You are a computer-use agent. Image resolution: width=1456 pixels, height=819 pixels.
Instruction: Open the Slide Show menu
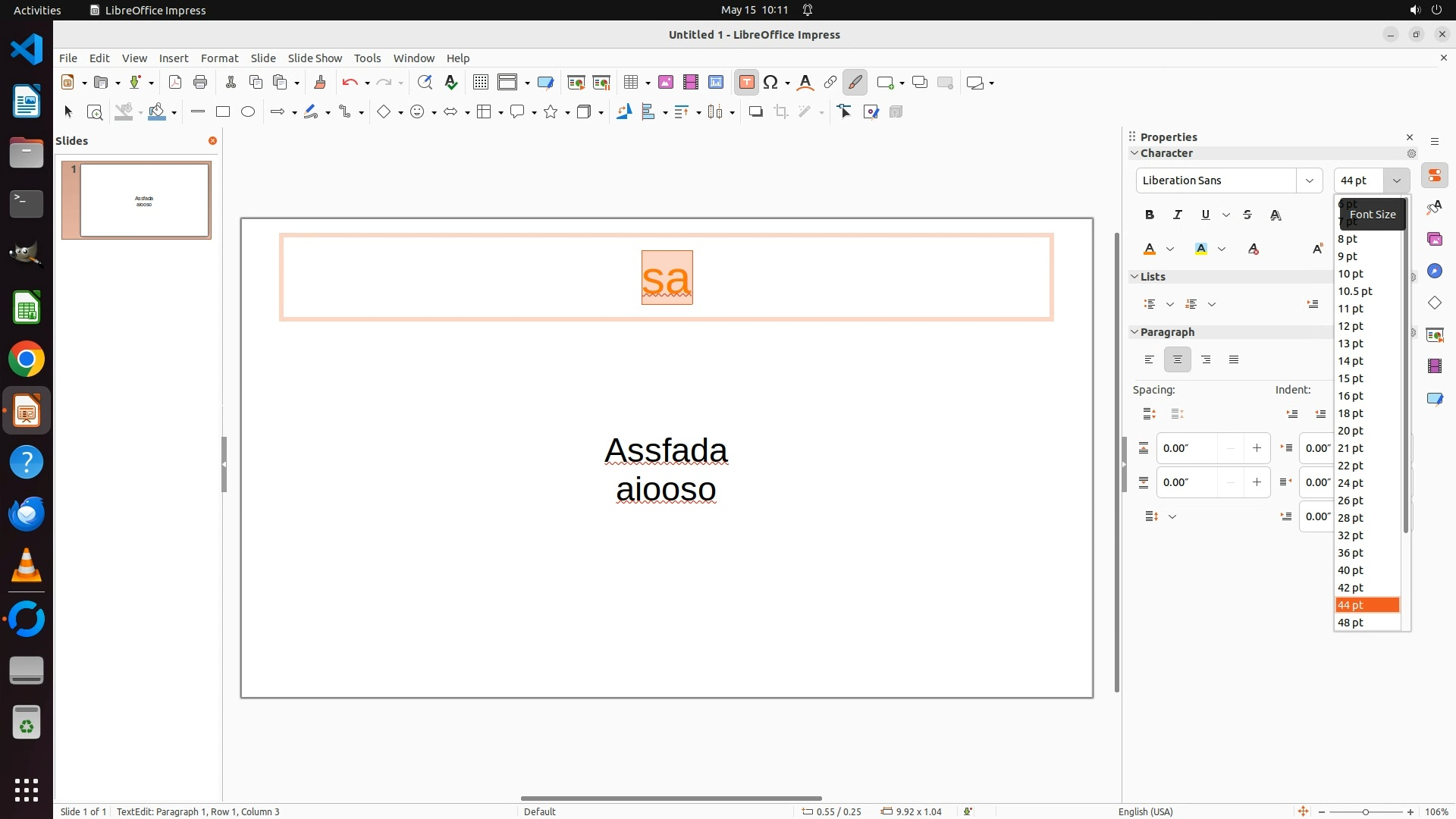pos(315,58)
